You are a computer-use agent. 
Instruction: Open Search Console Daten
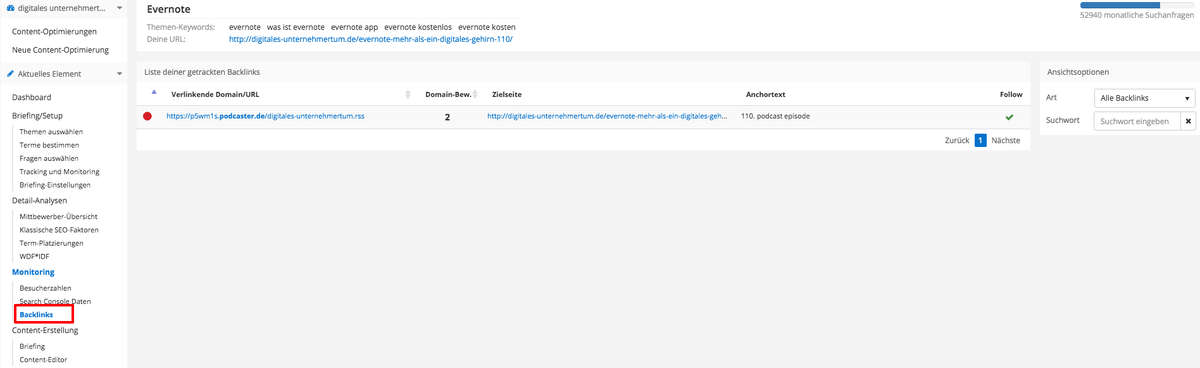(x=55, y=301)
